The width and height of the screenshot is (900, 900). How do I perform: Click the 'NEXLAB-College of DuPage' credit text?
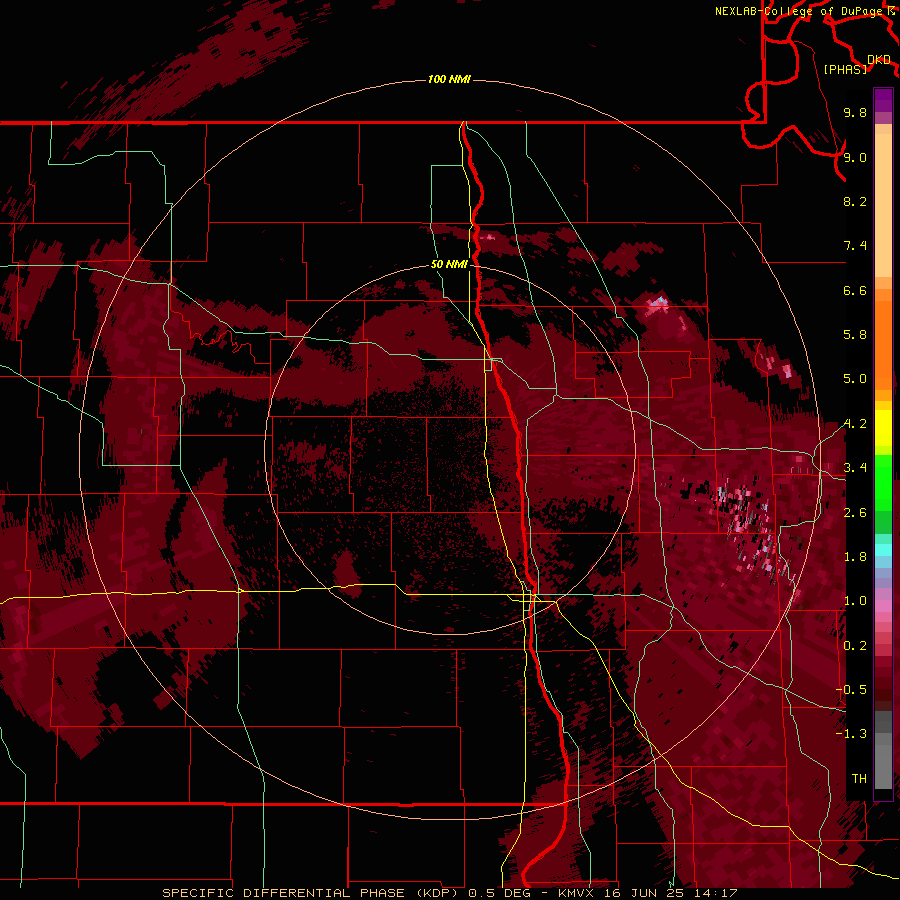click(x=798, y=11)
